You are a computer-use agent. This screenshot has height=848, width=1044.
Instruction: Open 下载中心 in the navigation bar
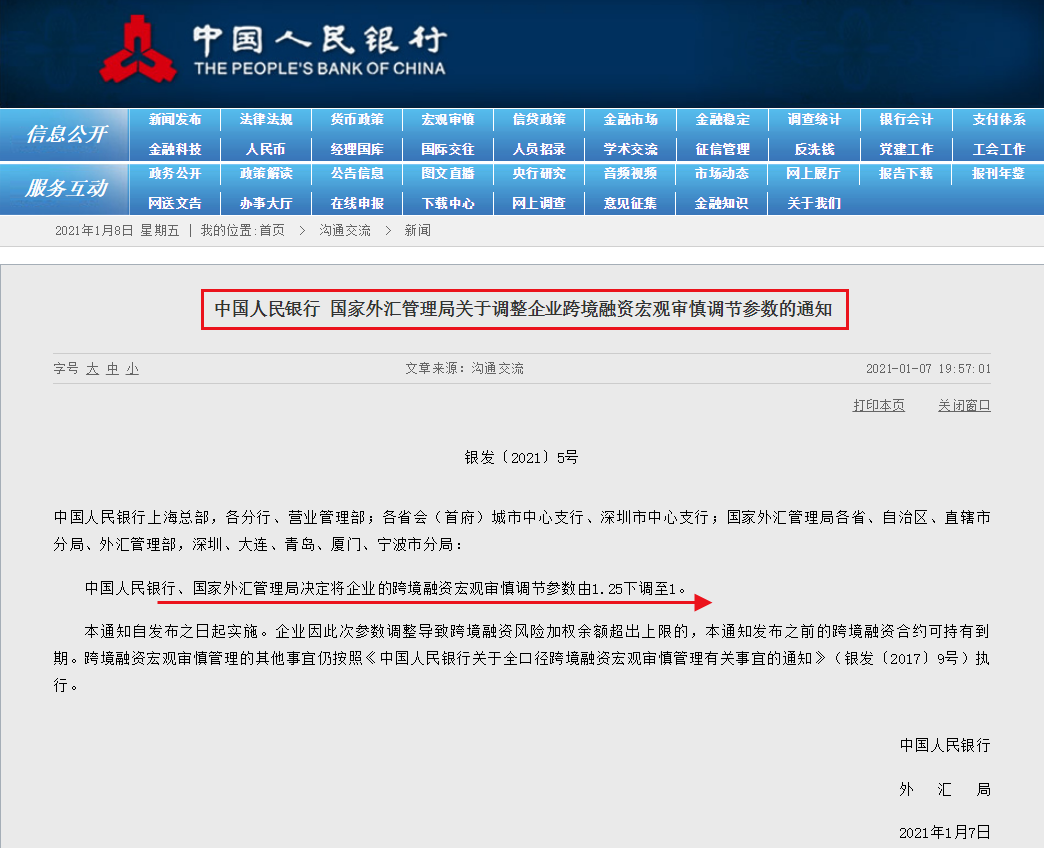[448, 202]
